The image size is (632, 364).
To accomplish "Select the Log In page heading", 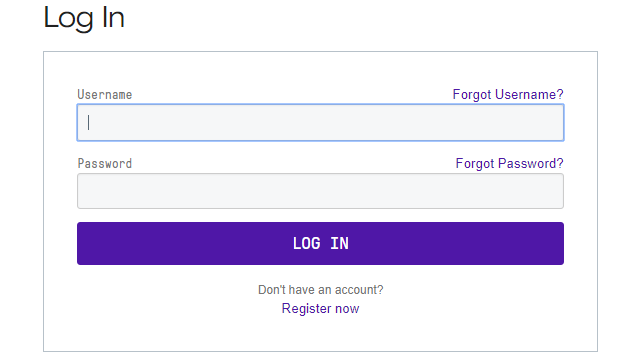I will coord(84,18).
